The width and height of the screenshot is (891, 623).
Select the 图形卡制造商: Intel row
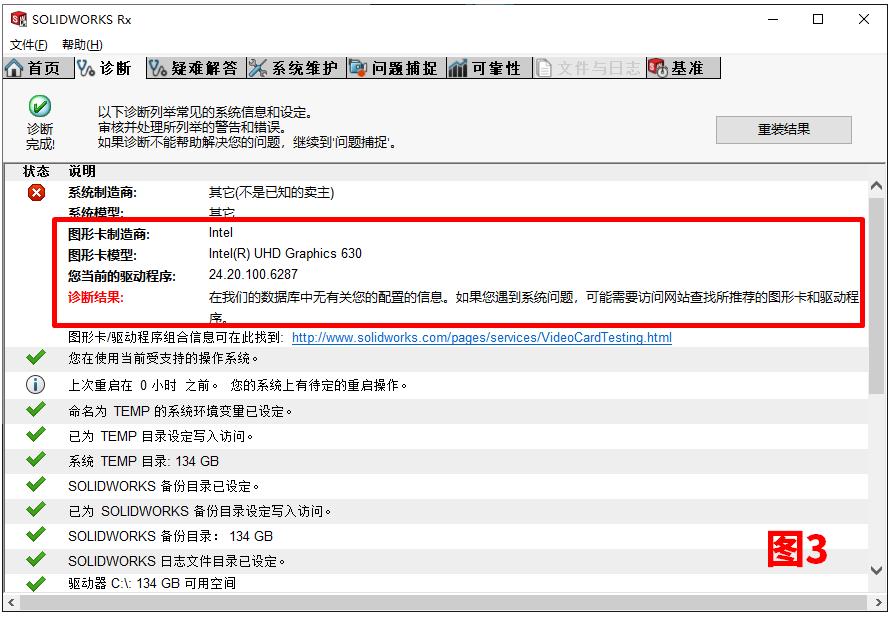coord(151,233)
